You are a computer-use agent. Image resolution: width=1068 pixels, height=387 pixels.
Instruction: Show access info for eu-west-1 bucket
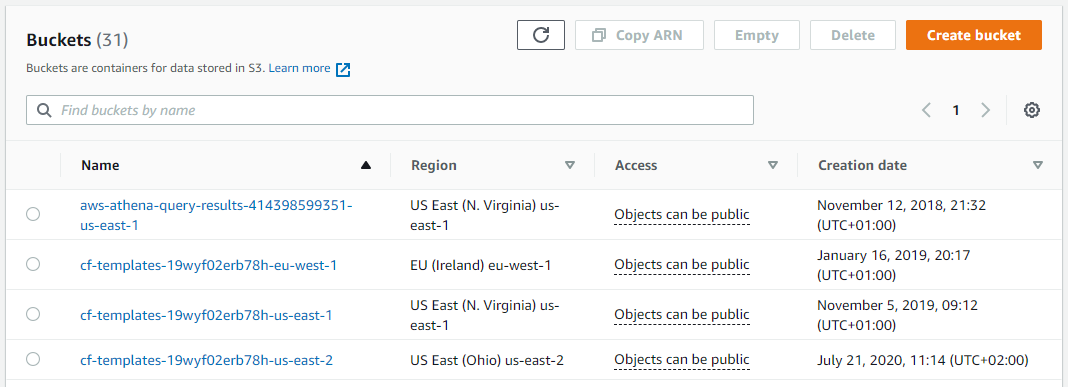682,264
